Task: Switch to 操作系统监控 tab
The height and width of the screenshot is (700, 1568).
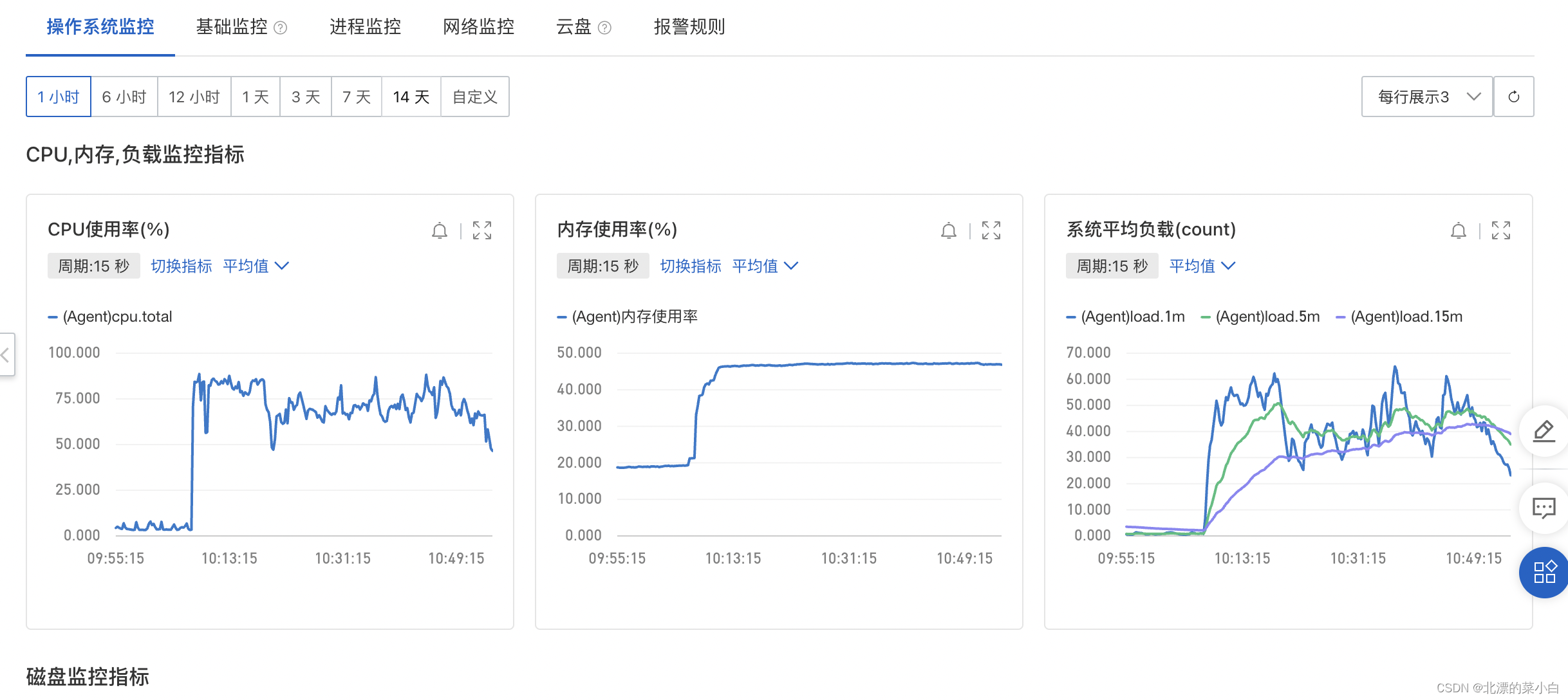Action: click(x=100, y=27)
